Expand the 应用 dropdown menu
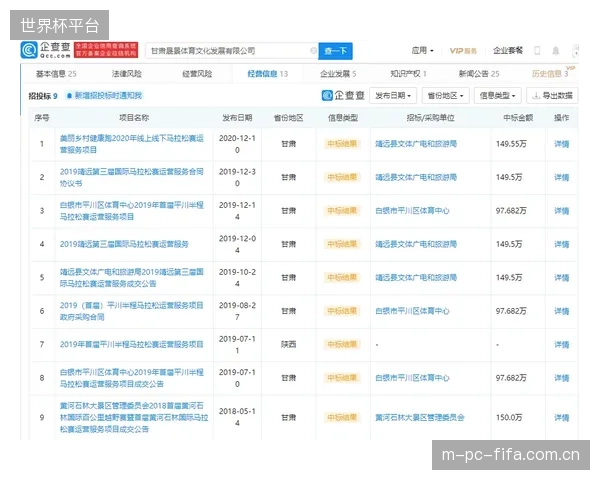The width and height of the screenshot is (600, 480). 423,51
